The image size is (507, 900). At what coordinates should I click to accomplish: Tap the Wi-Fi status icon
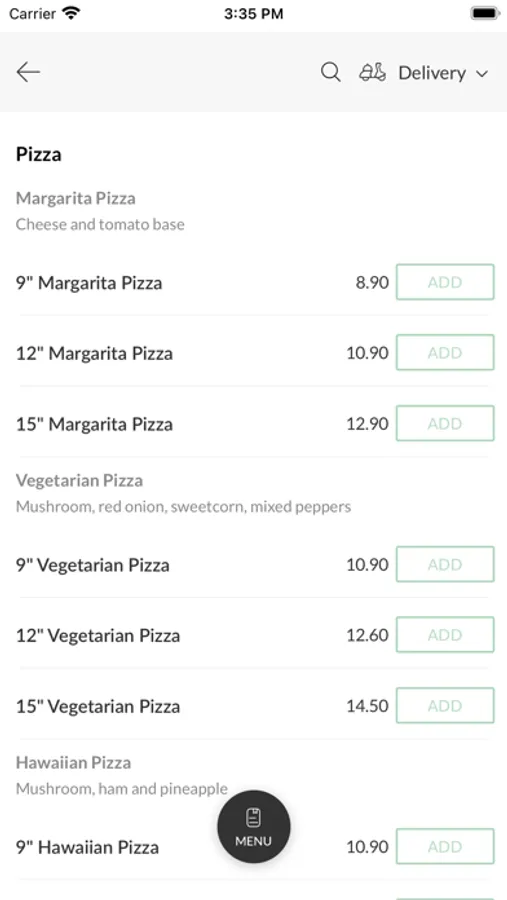72,13
